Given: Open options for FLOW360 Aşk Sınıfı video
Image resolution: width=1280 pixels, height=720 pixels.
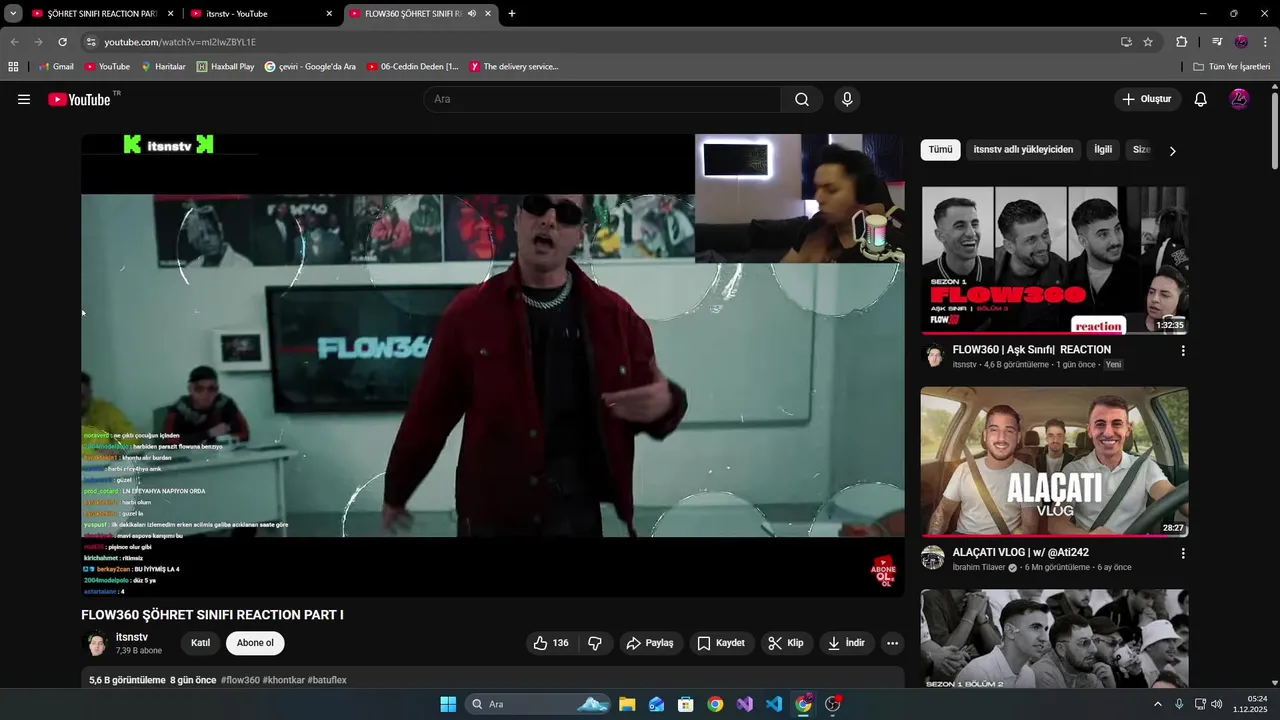Looking at the screenshot, I should (1183, 351).
